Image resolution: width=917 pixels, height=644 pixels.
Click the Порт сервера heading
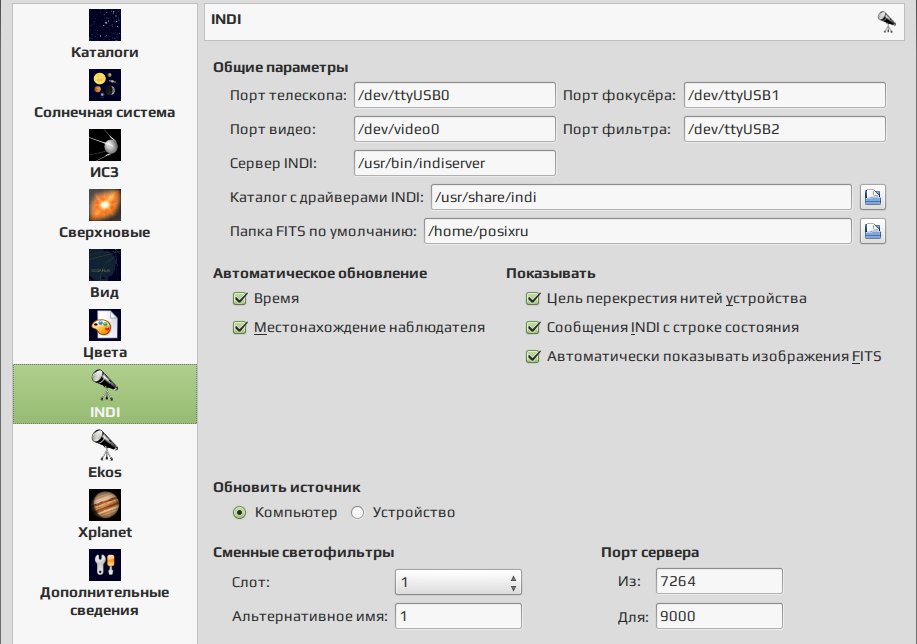tap(650, 552)
